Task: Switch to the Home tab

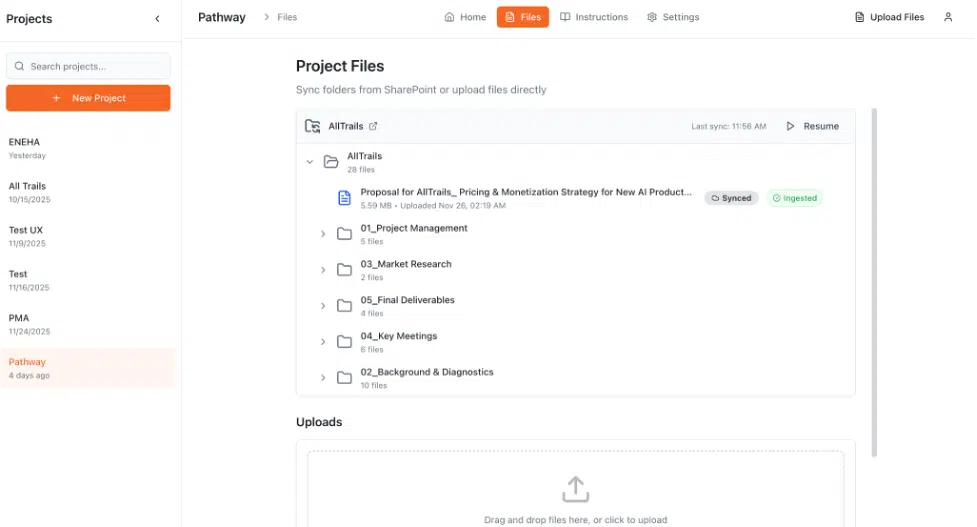Action: pos(465,17)
